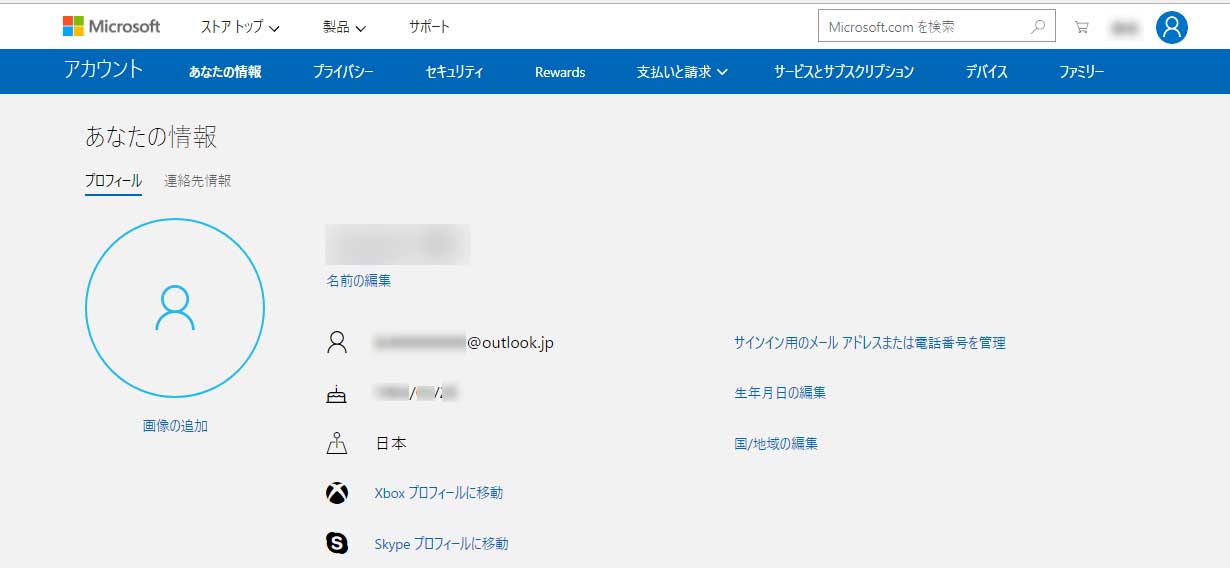Open the Xbox プロフィールに移動 link
1230x568 pixels.
pyautogui.click(x=438, y=493)
